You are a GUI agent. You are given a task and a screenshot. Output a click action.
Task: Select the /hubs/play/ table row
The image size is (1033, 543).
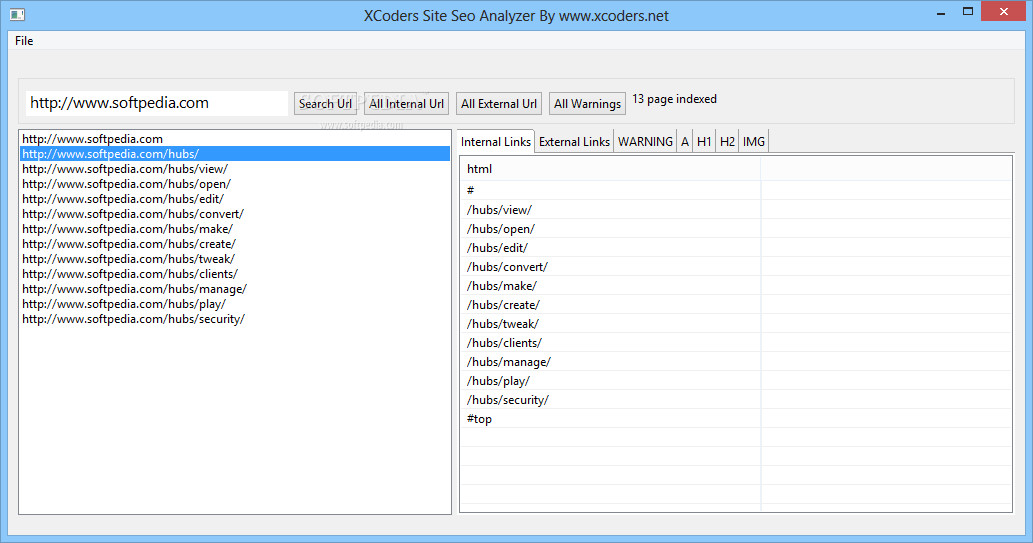pyautogui.click(x=735, y=381)
